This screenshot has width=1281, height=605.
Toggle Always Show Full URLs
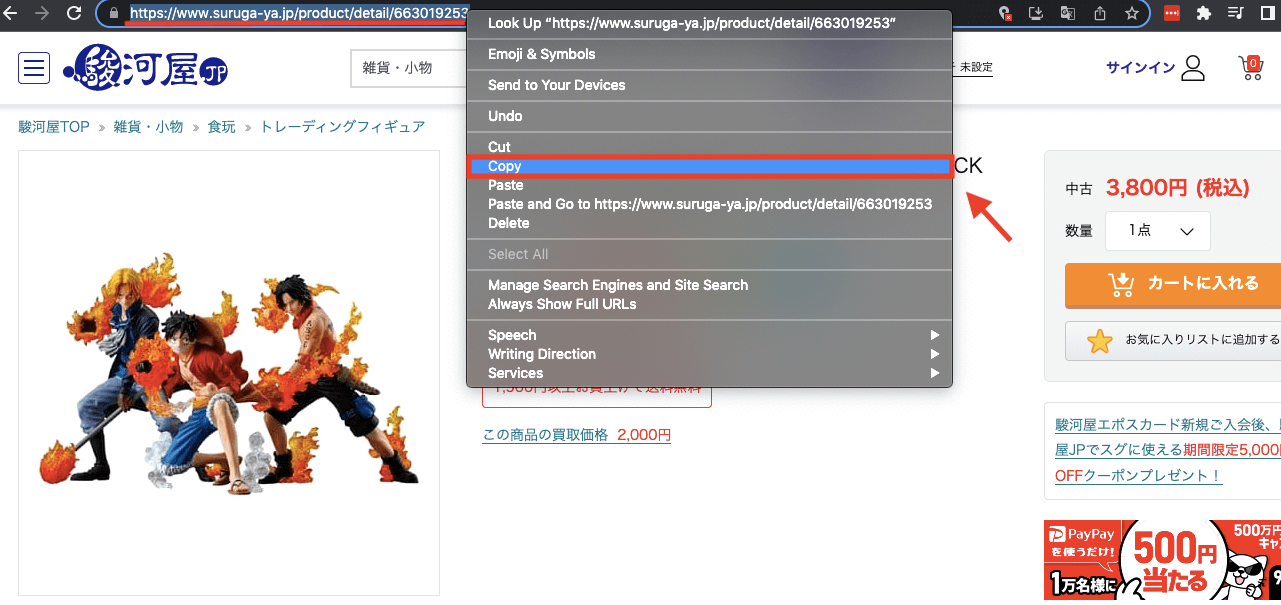pyautogui.click(x=709, y=304)
